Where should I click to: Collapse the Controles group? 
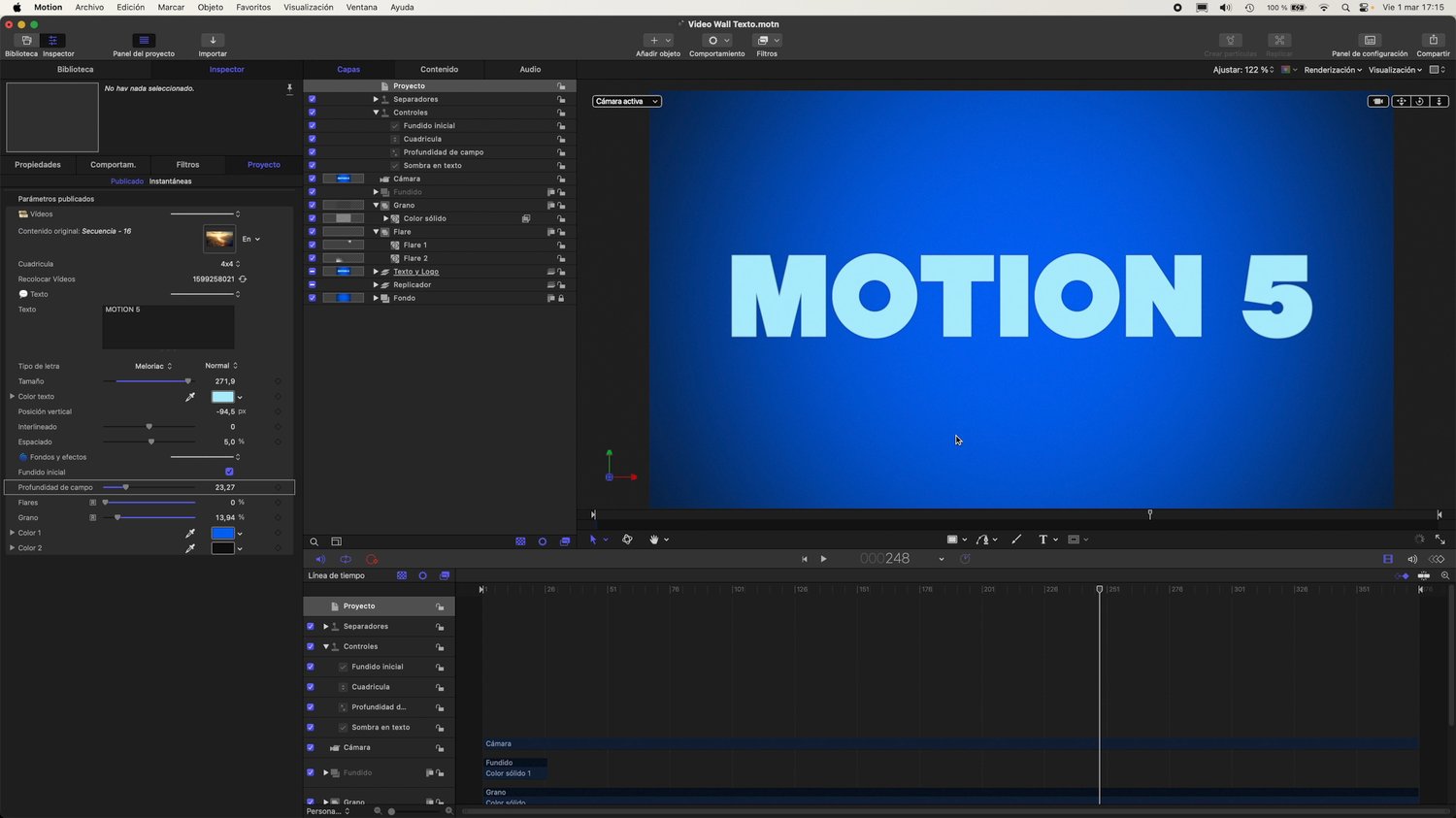[x=376, y=113]
